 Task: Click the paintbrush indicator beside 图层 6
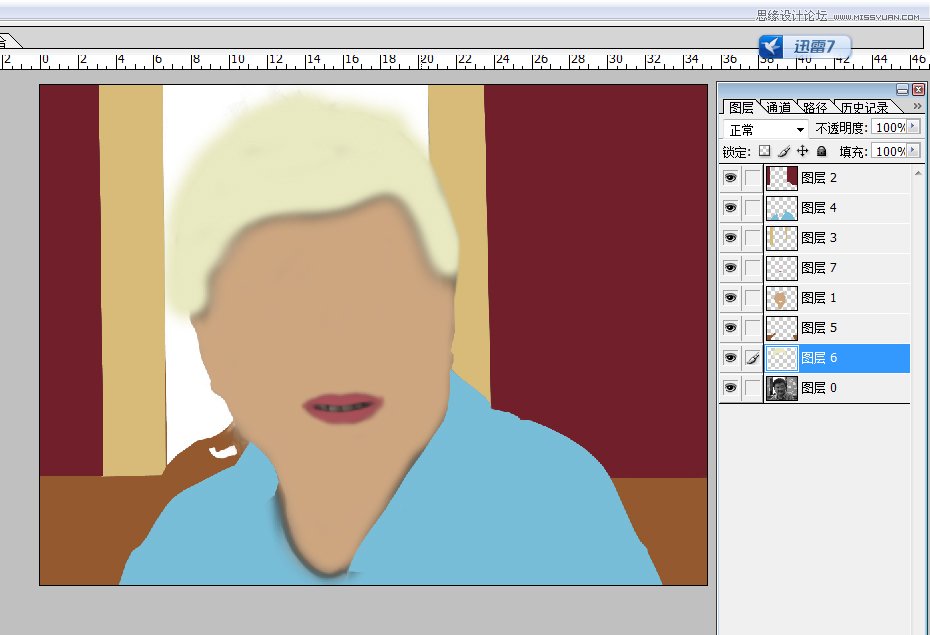[753, 358]
